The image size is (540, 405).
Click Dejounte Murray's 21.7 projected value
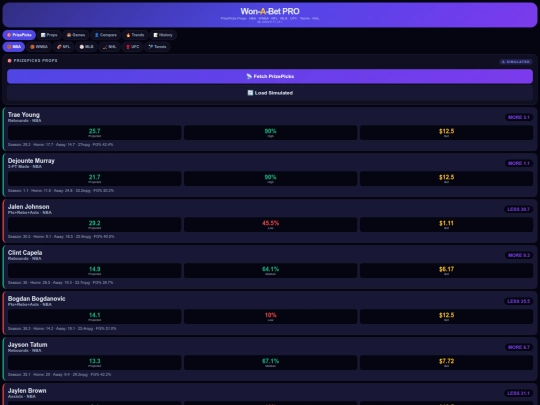point(95,177)
